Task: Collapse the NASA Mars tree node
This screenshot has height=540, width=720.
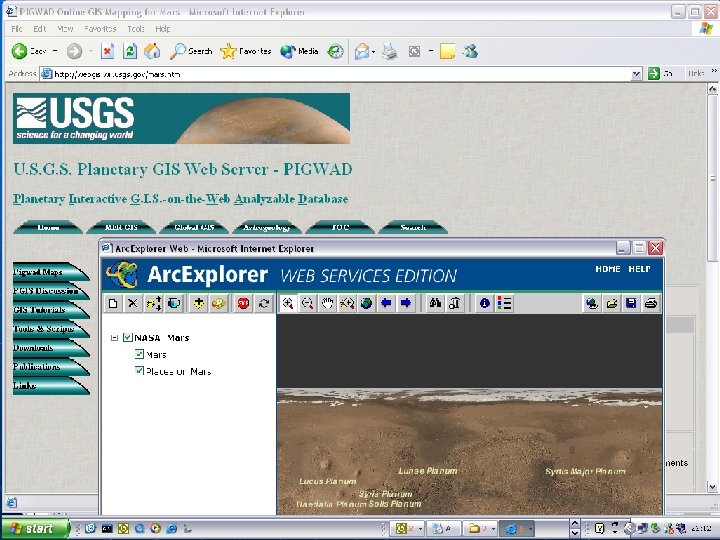Action: coord(114,338)
